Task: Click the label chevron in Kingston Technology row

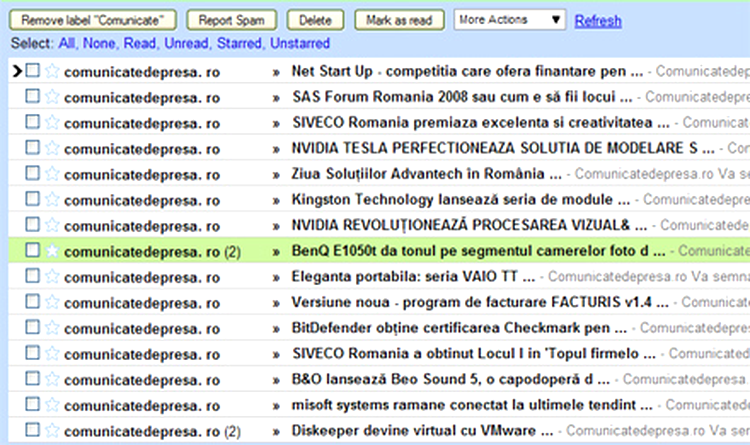Action: pos(276,200)
